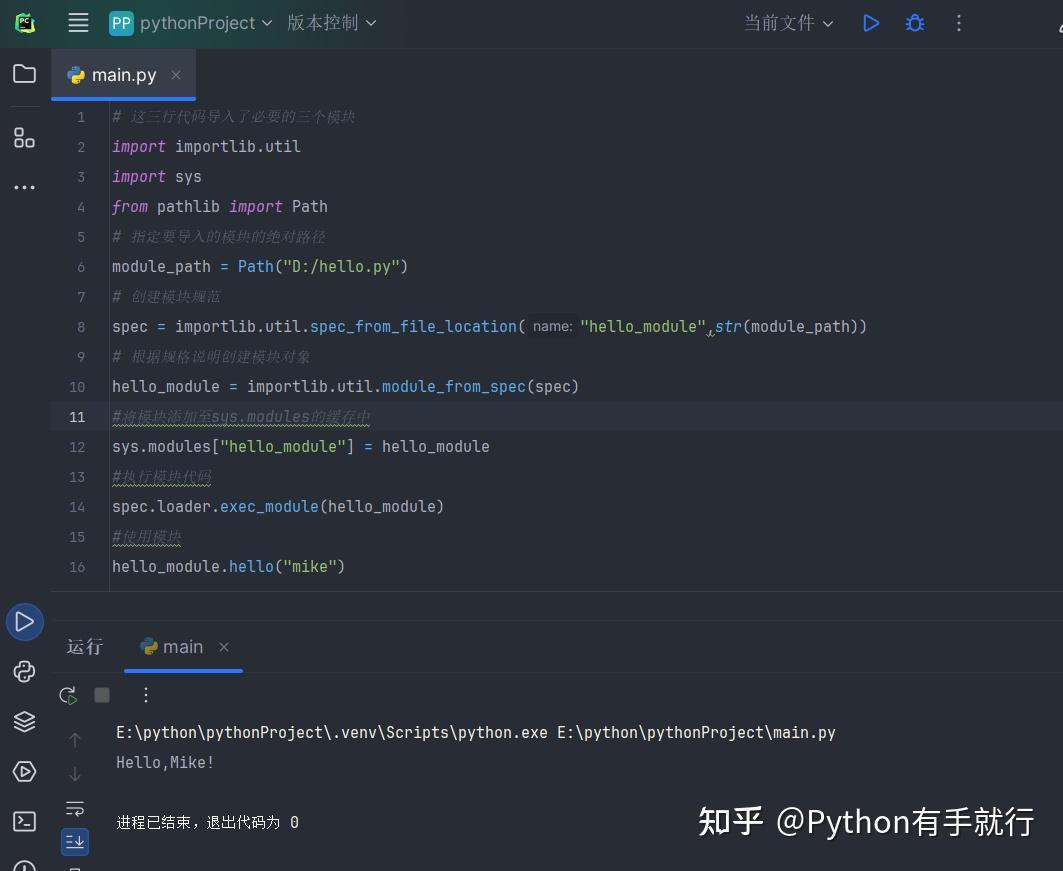
Task: Expand the 版本控制 dropdown
Action: tap(331, 23)
